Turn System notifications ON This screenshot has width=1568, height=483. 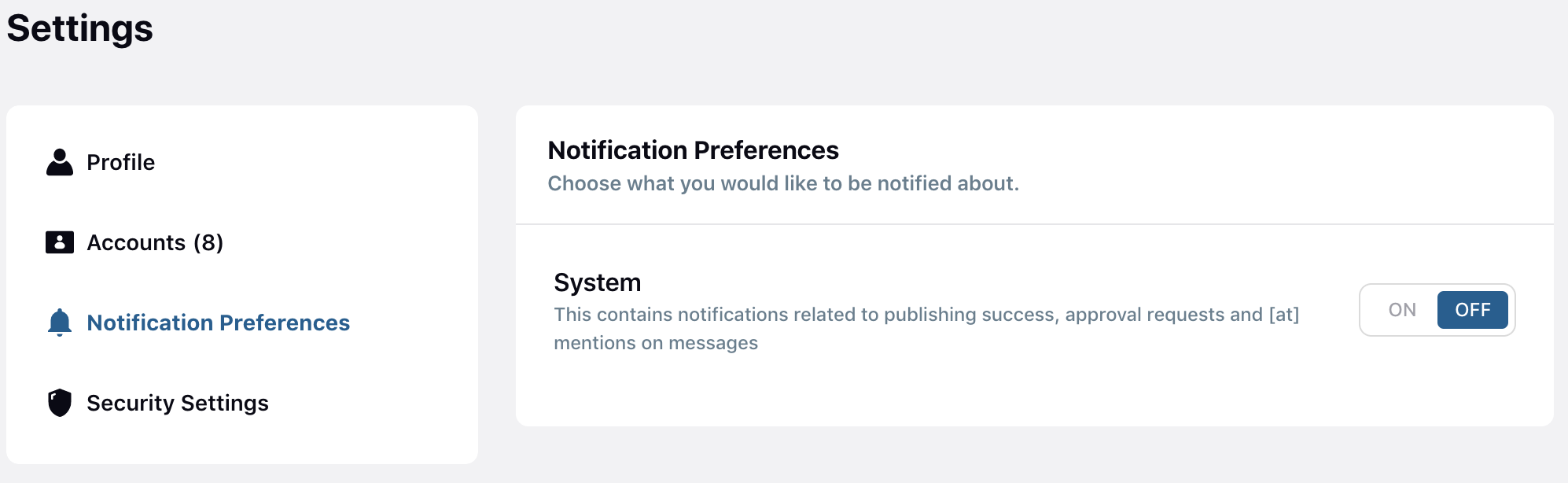1402,310
